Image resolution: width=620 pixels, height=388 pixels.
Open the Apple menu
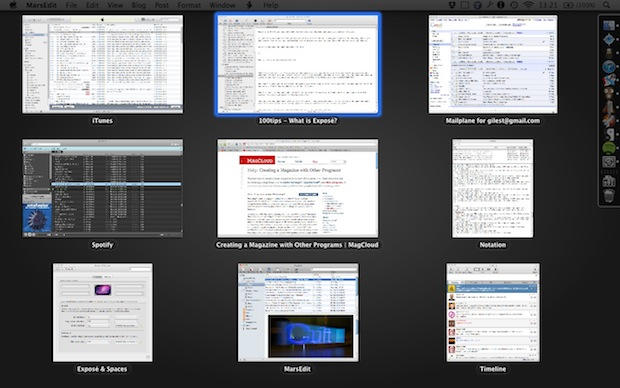coord(13,5)
